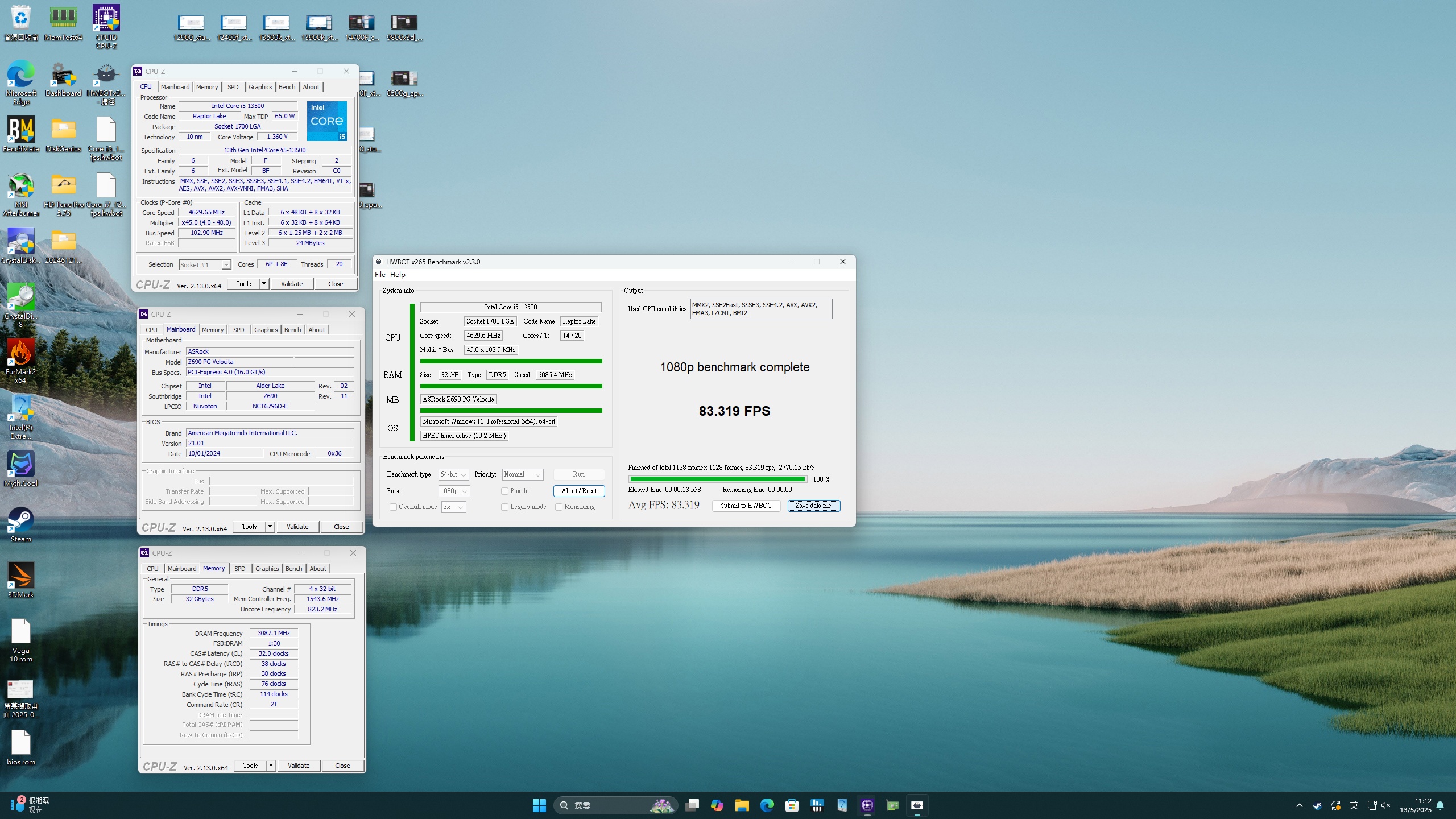Switch to Bench tab in top CPU-Z
The height and width of the screenshot is (819, 1456).
(x=287, y=87)
